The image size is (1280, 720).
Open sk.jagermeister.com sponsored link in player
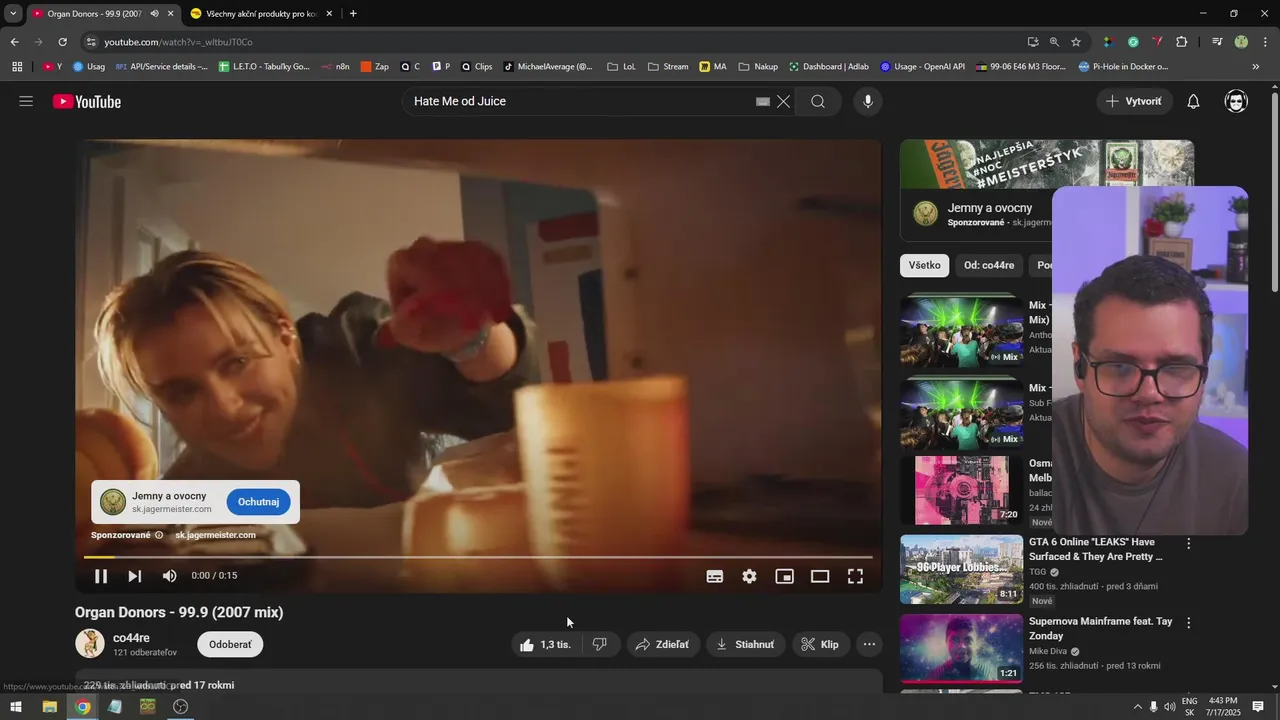click(215, 535)
